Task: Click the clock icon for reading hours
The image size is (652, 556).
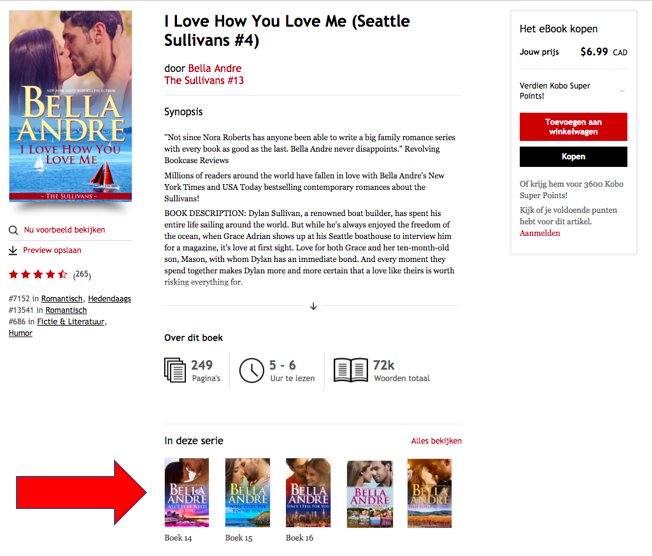Action: [x=252, y=370]
